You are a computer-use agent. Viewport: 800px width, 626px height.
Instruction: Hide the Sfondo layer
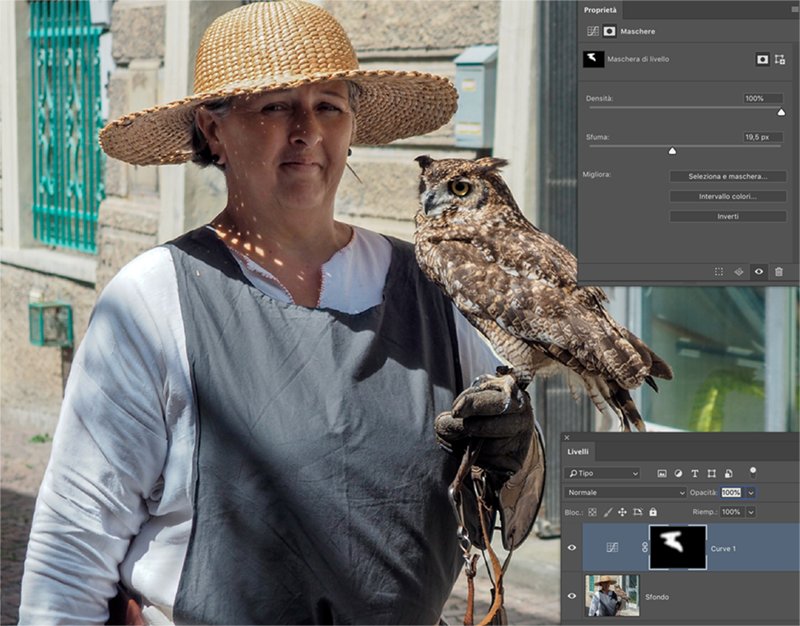tap(572, 596)
